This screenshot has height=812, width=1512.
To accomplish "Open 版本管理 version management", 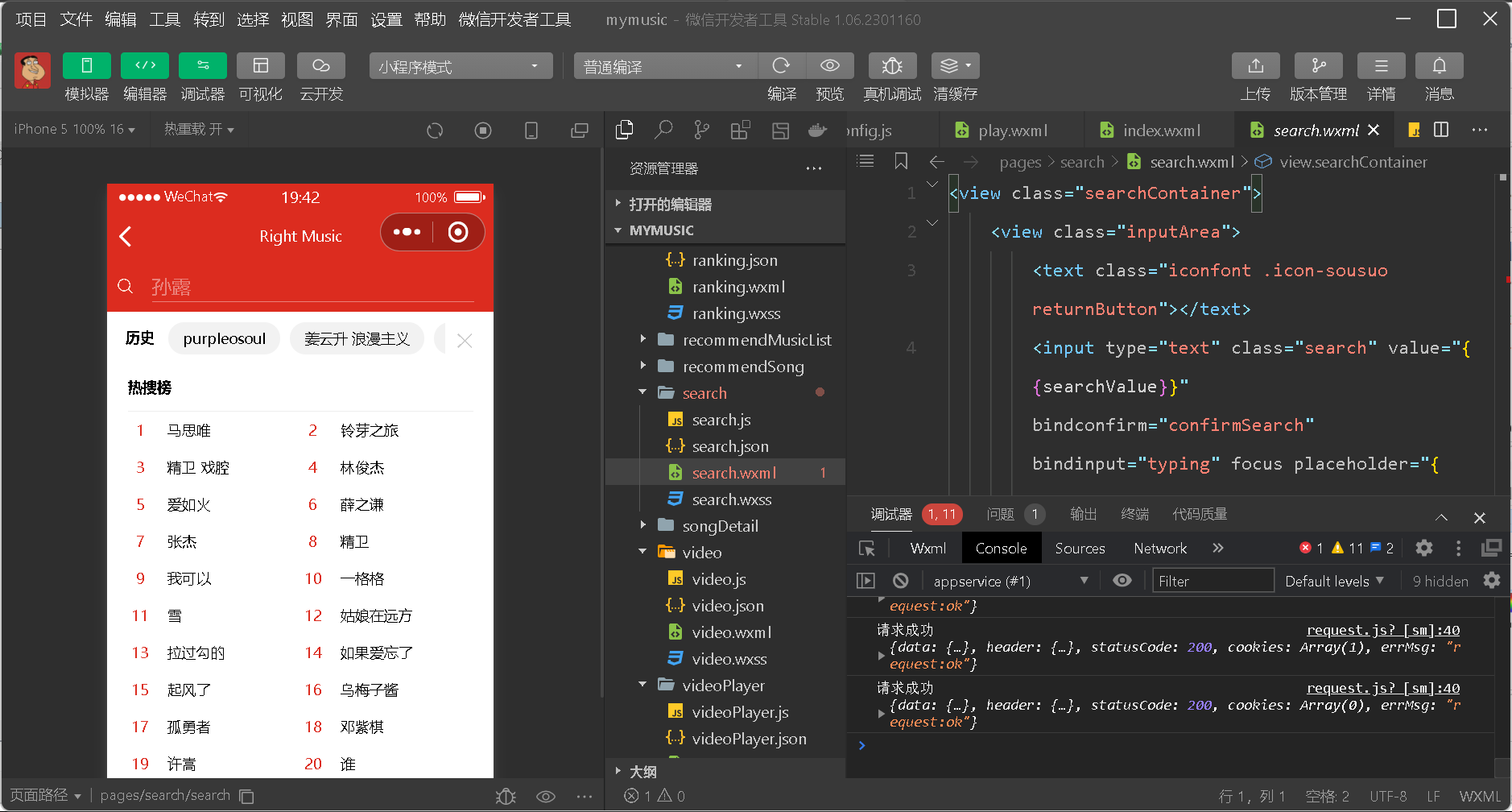I will click(1318, 66).
